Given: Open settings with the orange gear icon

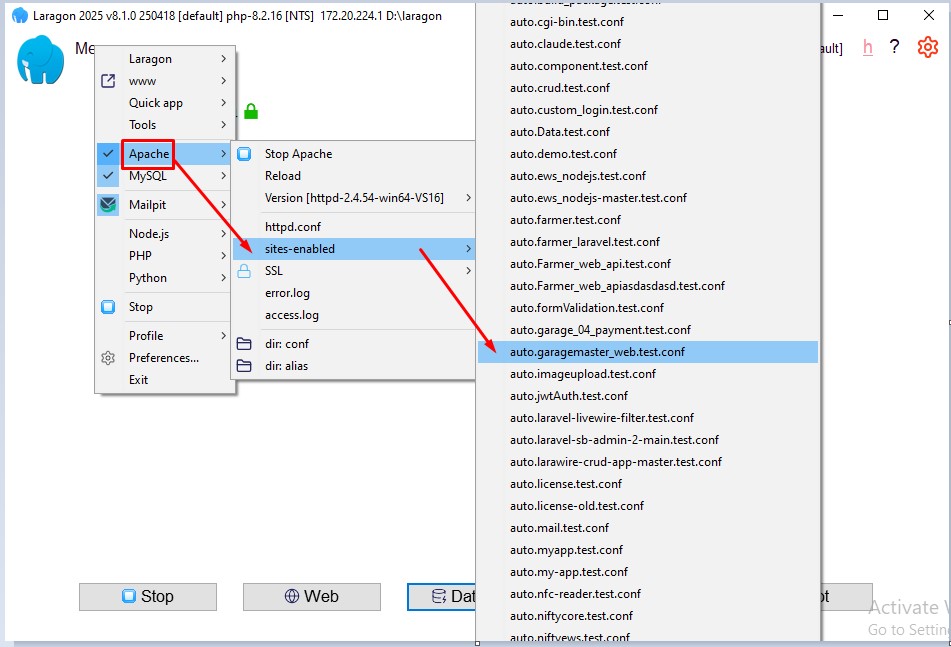Looking at the screenshot, I should click(927, 47).
